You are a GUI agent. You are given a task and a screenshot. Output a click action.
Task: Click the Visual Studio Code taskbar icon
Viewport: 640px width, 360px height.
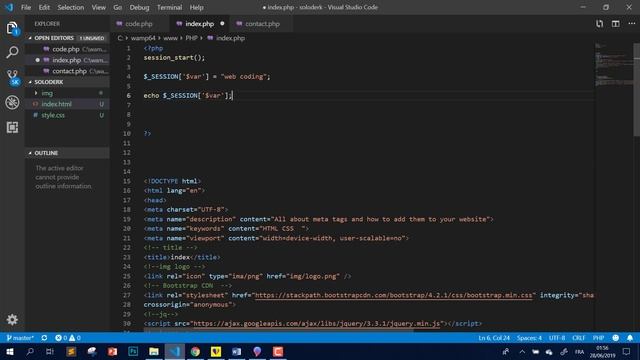(x=175, y=351)
